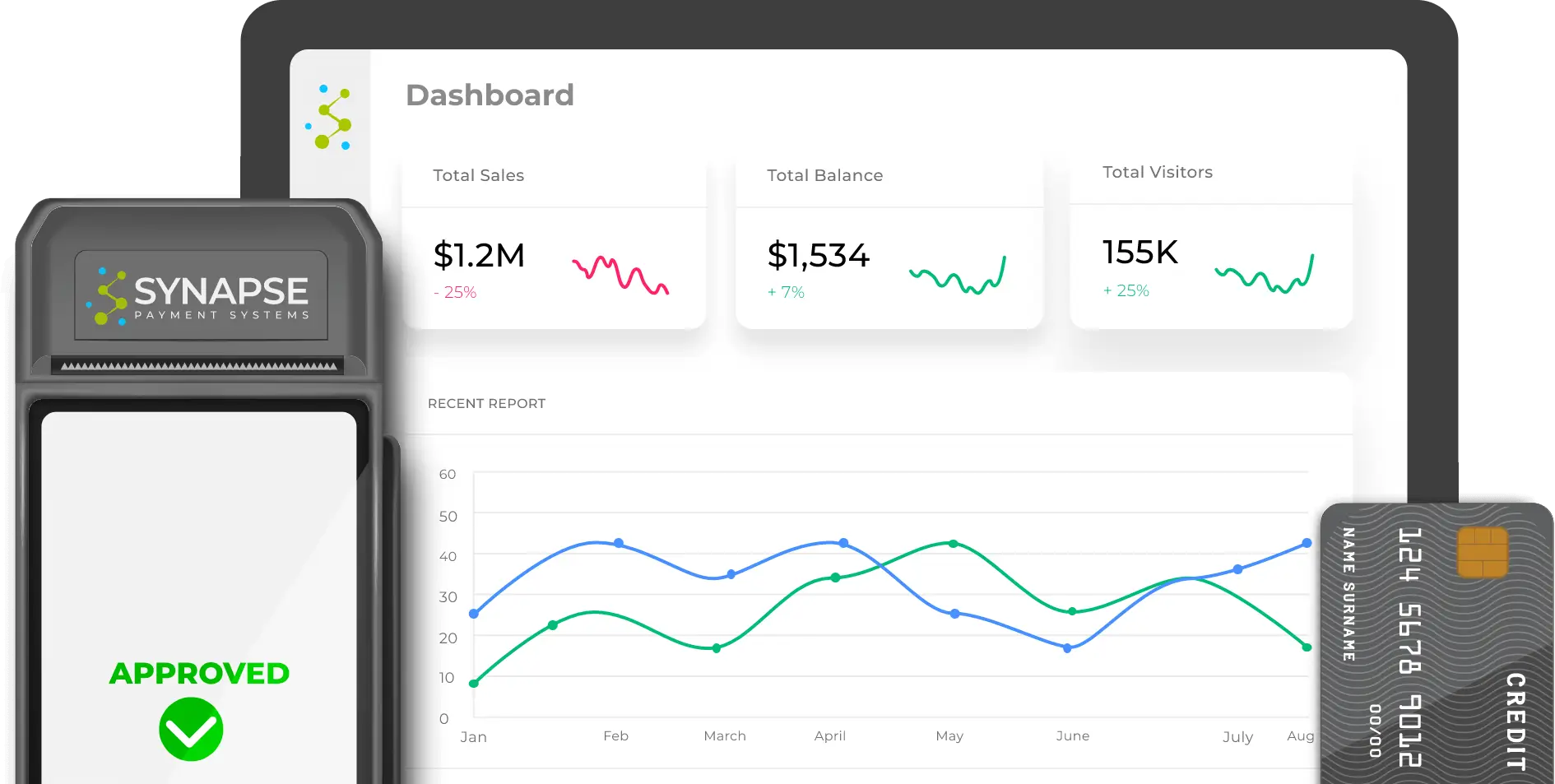
Task: Open the Total Balance card title
Action: tap(824, 175)
